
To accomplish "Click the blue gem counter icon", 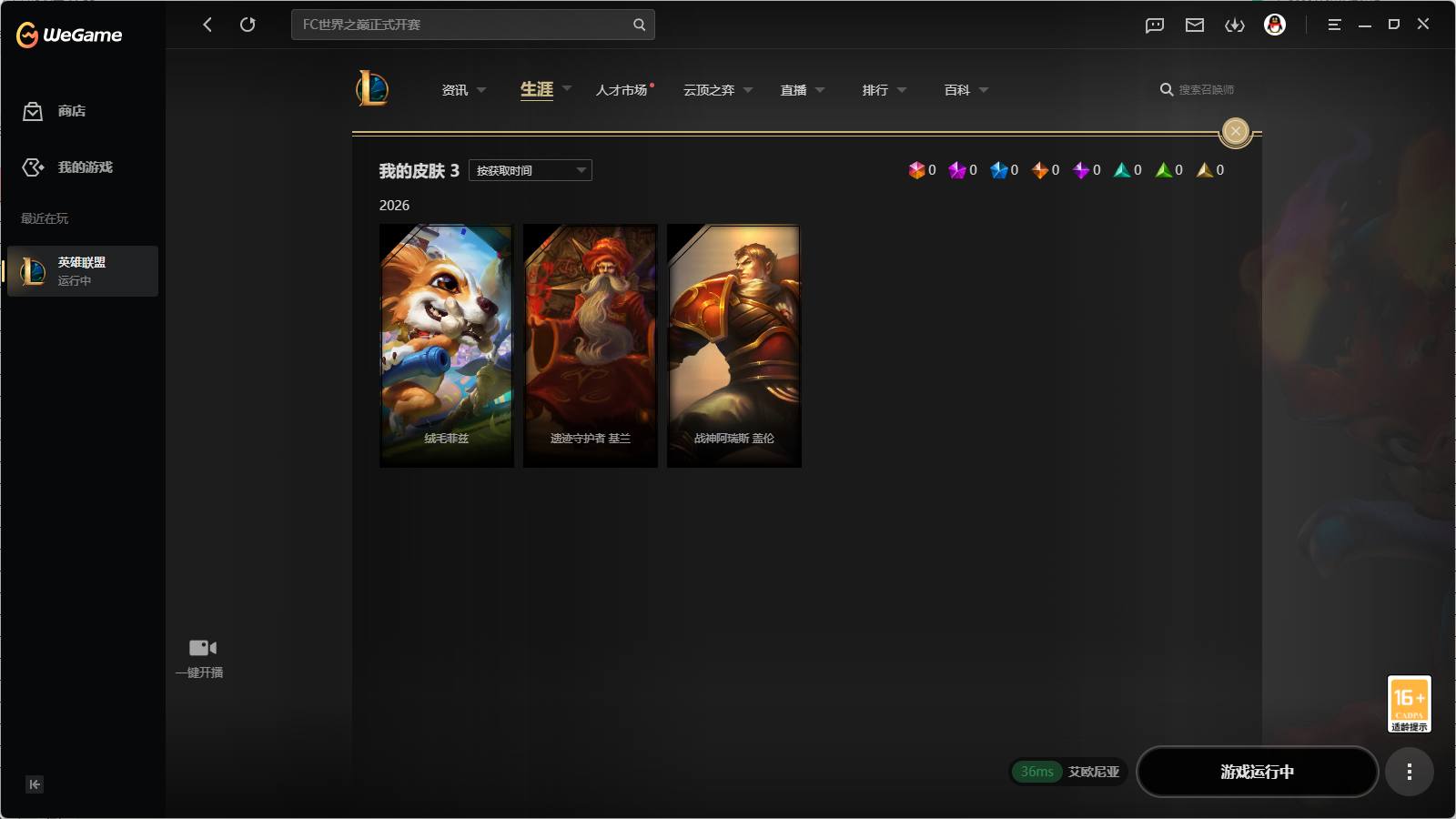I will (x=999, y=170).
